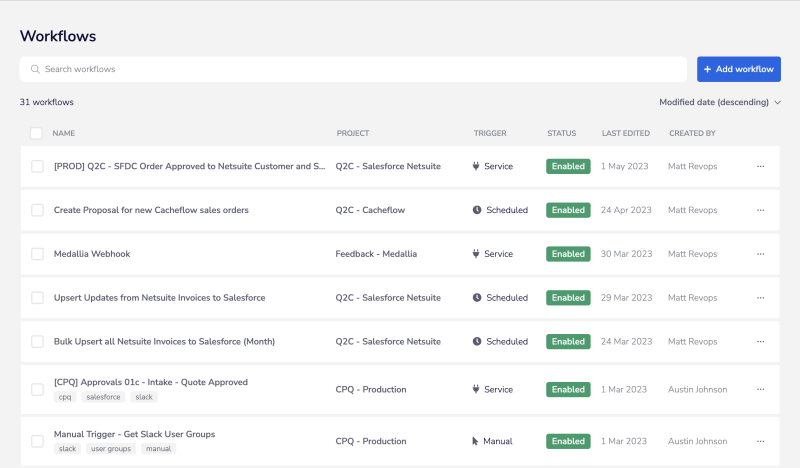Screen dimensions: 800x468
Task: Open more options for [CPQ] Approvals 01c
Action: pyautogui.click(x=760, y=389)
